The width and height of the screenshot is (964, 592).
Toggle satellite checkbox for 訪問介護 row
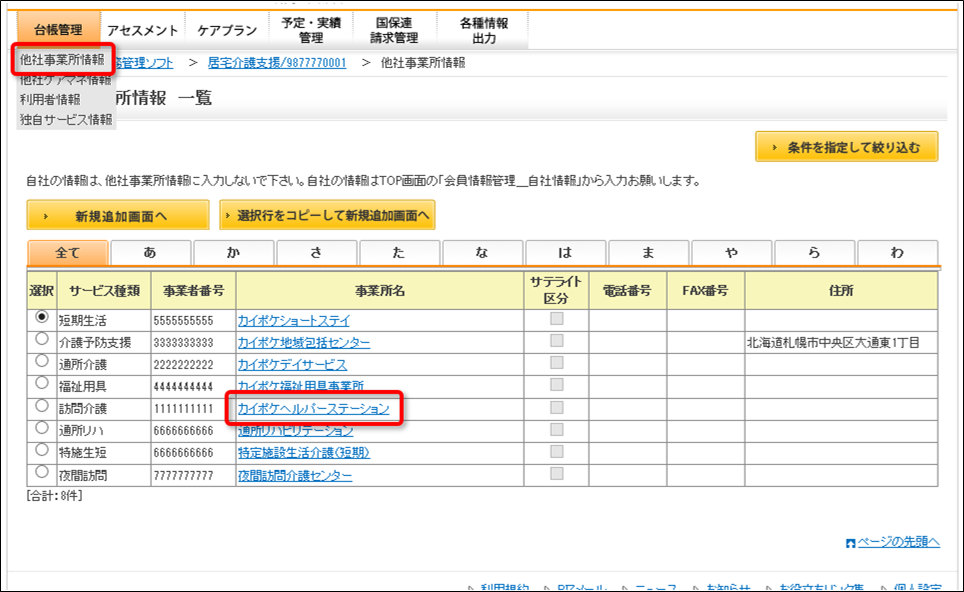tap(556, 408)
